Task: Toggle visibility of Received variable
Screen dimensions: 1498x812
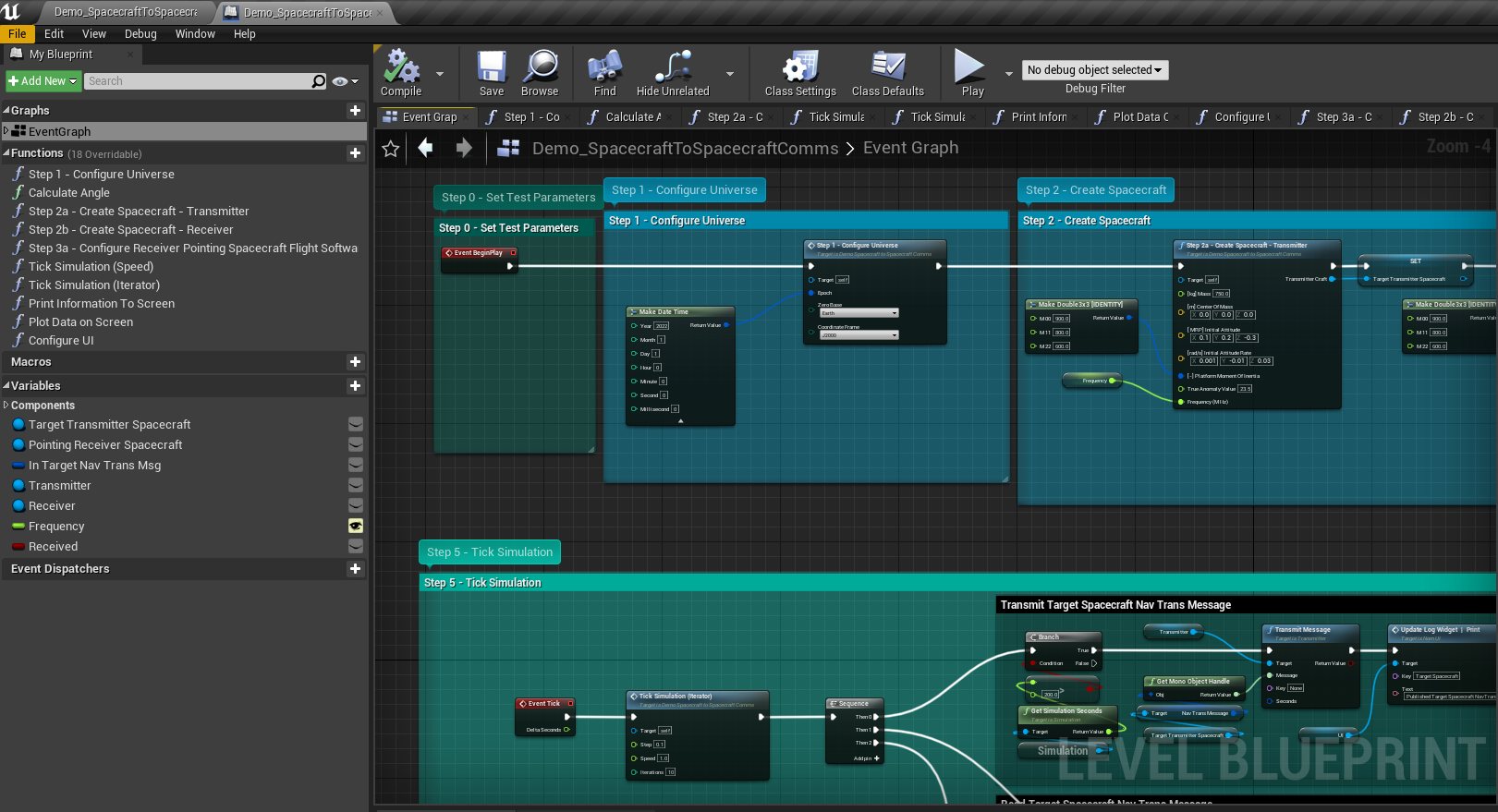Action: 356,546
